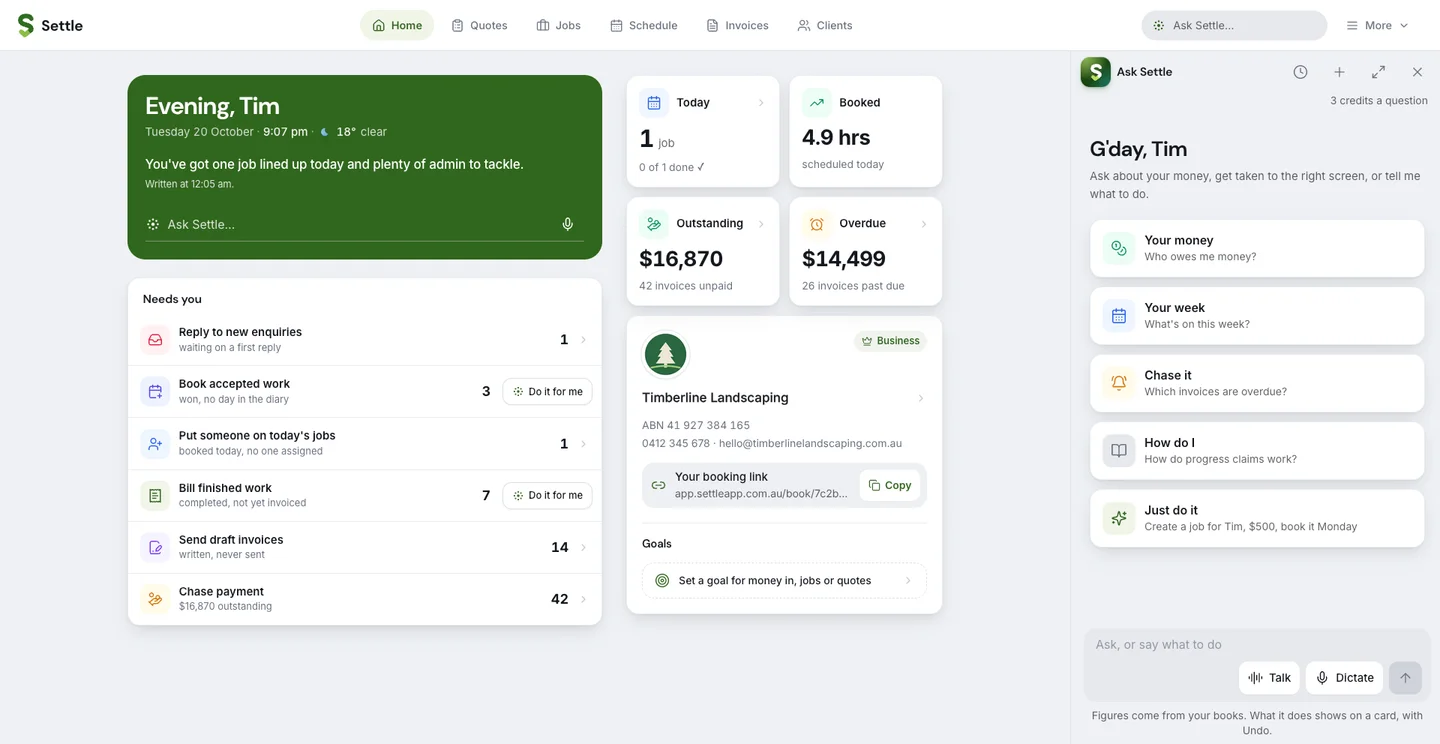1440x744 pixels.
Task: Open Put someone on today's jobs chevron
Action: click(x=584, y=444)
